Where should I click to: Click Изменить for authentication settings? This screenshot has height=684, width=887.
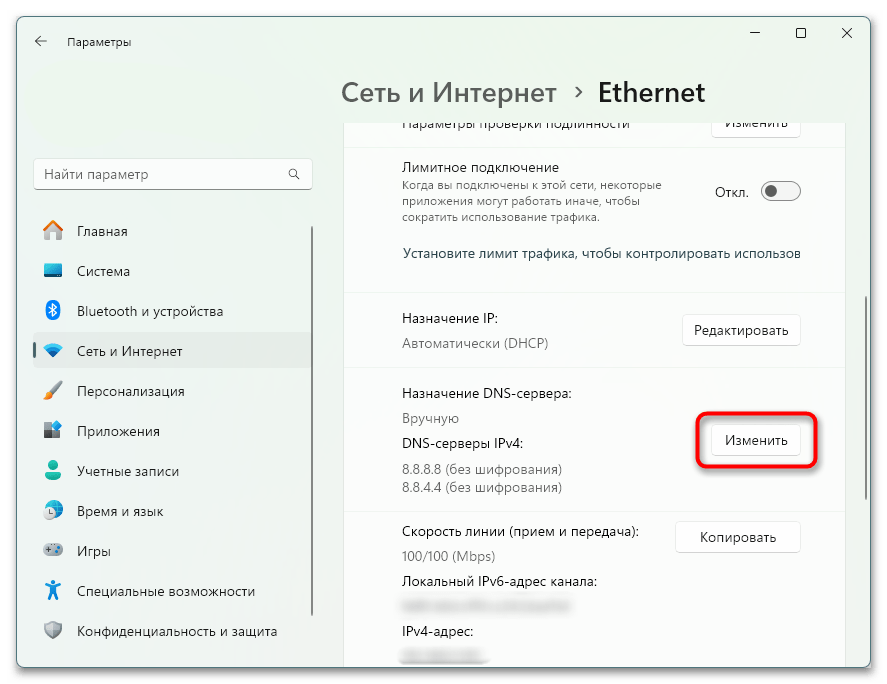pyautogui.click(x=756, y=128)
